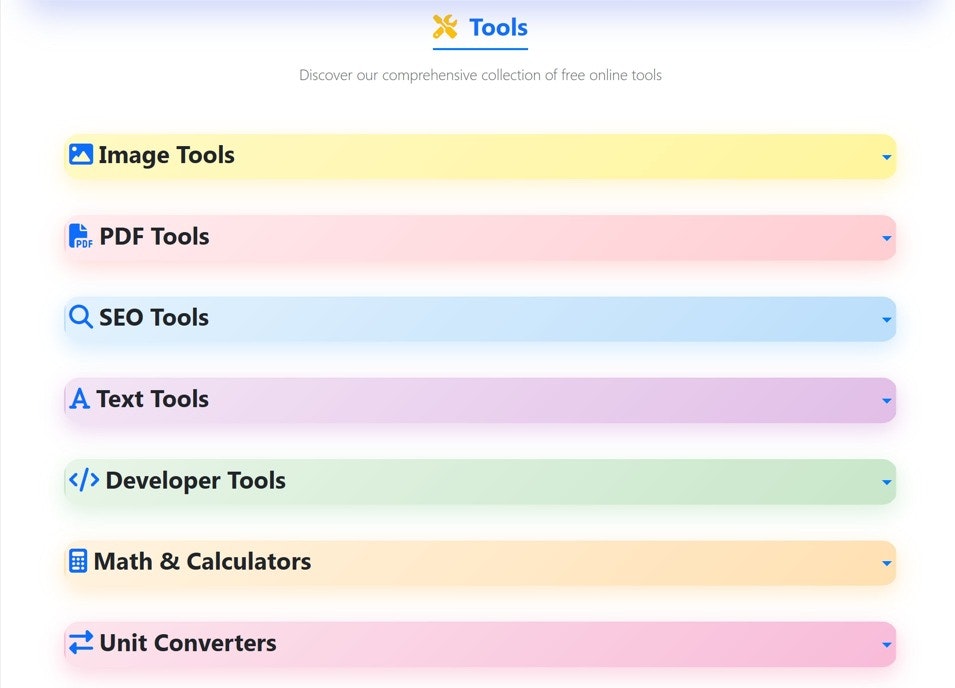Expand the Image Tools section chevron

click(885, 157)
